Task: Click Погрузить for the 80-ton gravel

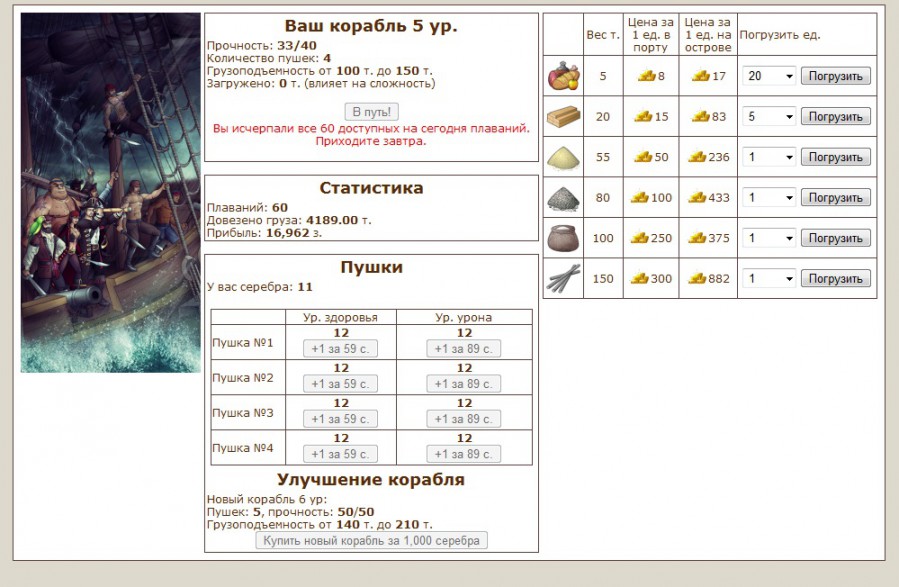Action: (835, 198)
